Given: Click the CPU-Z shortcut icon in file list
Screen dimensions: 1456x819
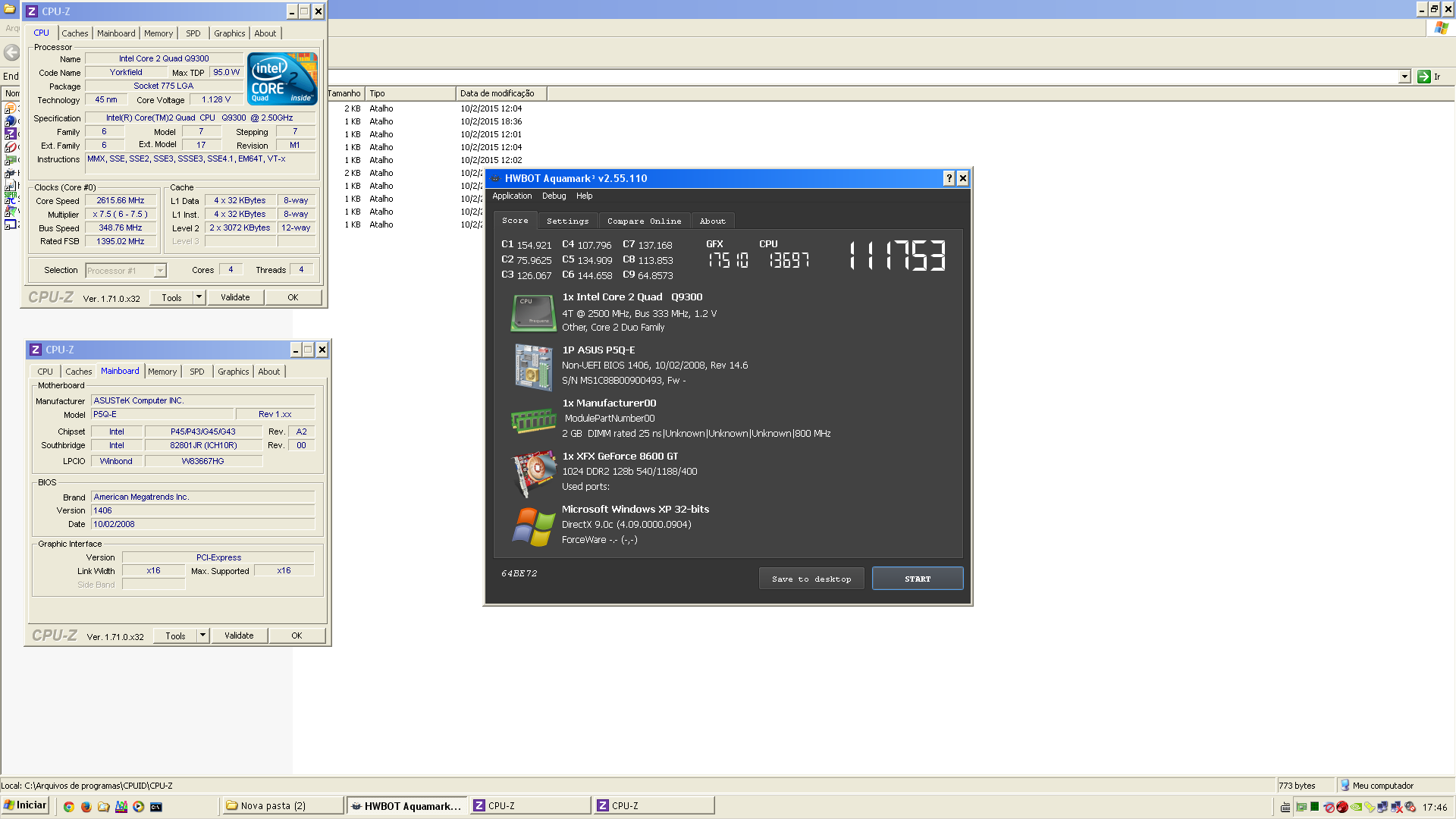Looking at the screenshot, I should 11,133.
